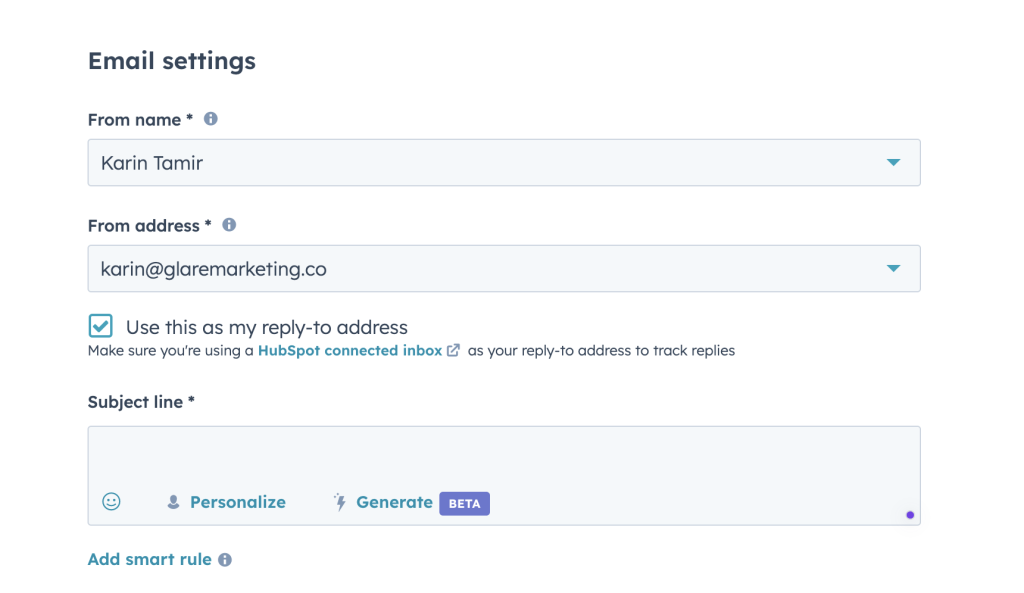Open the emoji picker in subject line
Viewport: 1024px width, 593px height.
coord(112,502)
